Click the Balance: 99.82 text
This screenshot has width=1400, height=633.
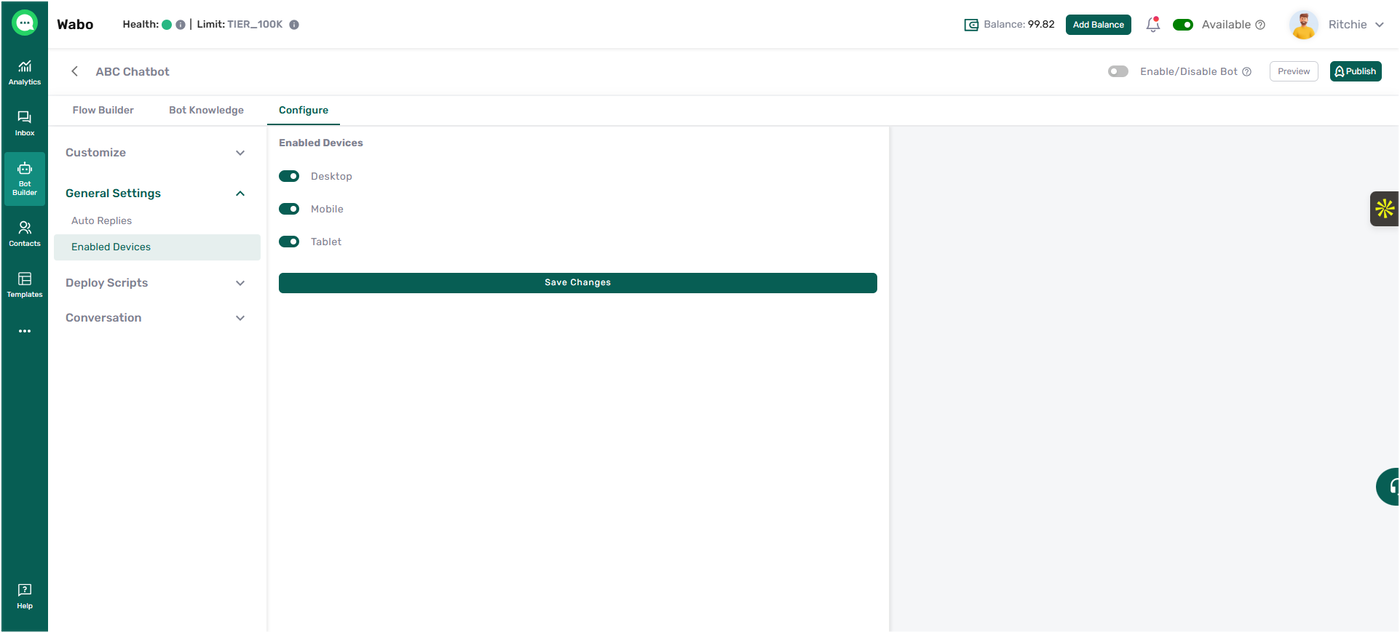tap(1019, 25)
